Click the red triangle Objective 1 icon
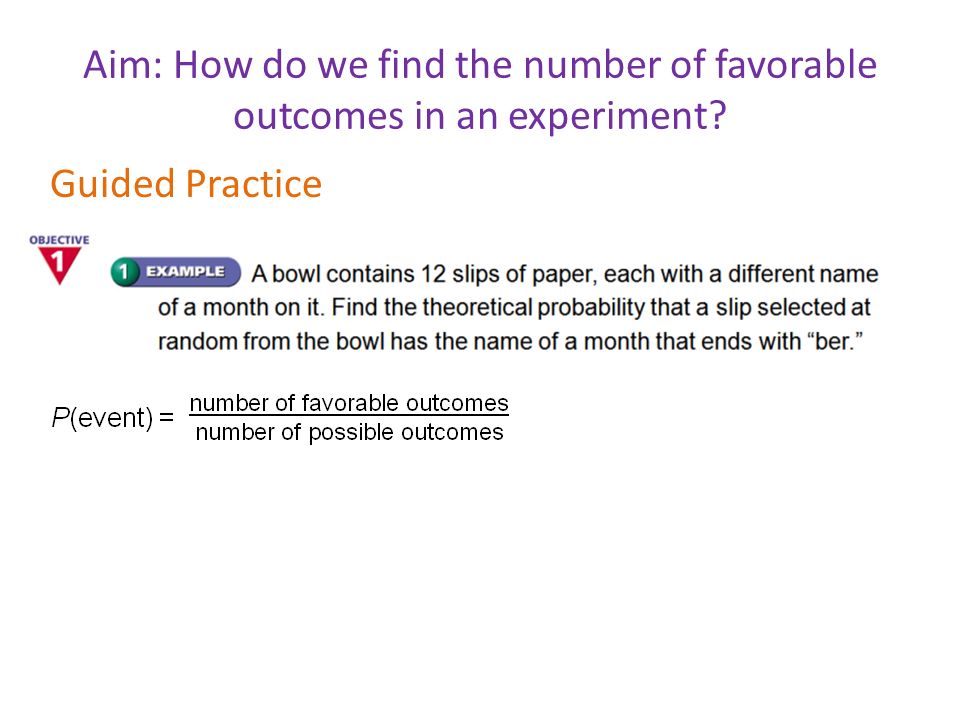Viewport: 960px width, 720px height. [59, 265]
